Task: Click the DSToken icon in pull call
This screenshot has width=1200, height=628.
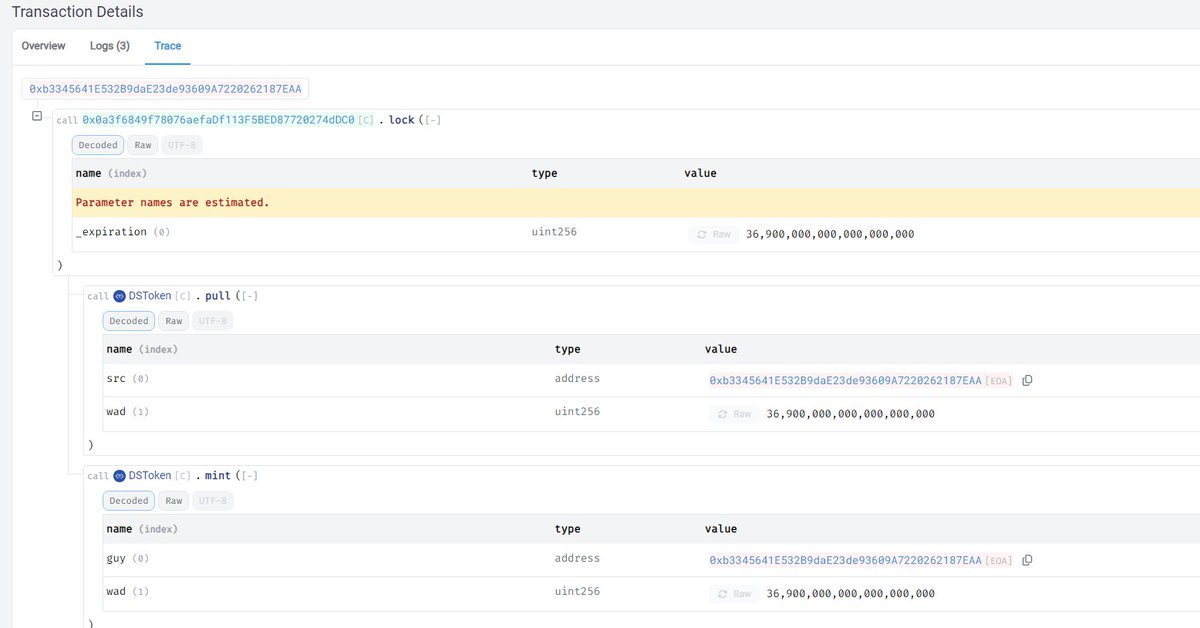Action: 119,296
